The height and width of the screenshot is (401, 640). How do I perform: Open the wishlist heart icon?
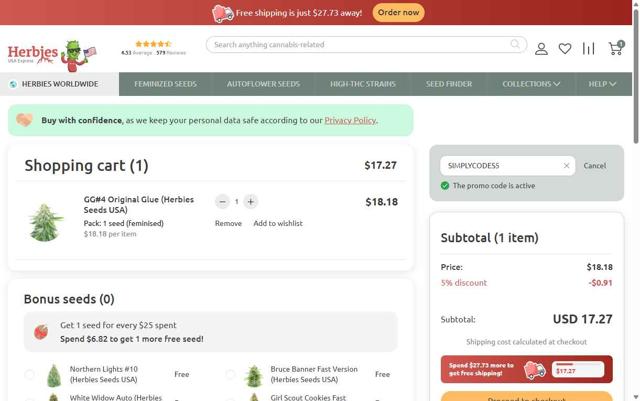[x=565, y=49]
